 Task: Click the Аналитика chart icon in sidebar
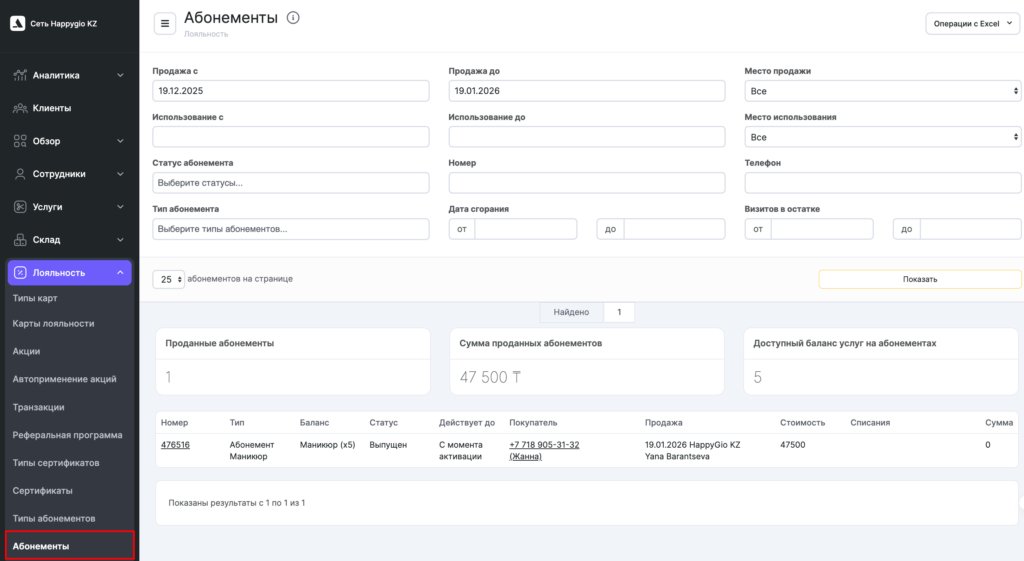click(x=20, y=75)
